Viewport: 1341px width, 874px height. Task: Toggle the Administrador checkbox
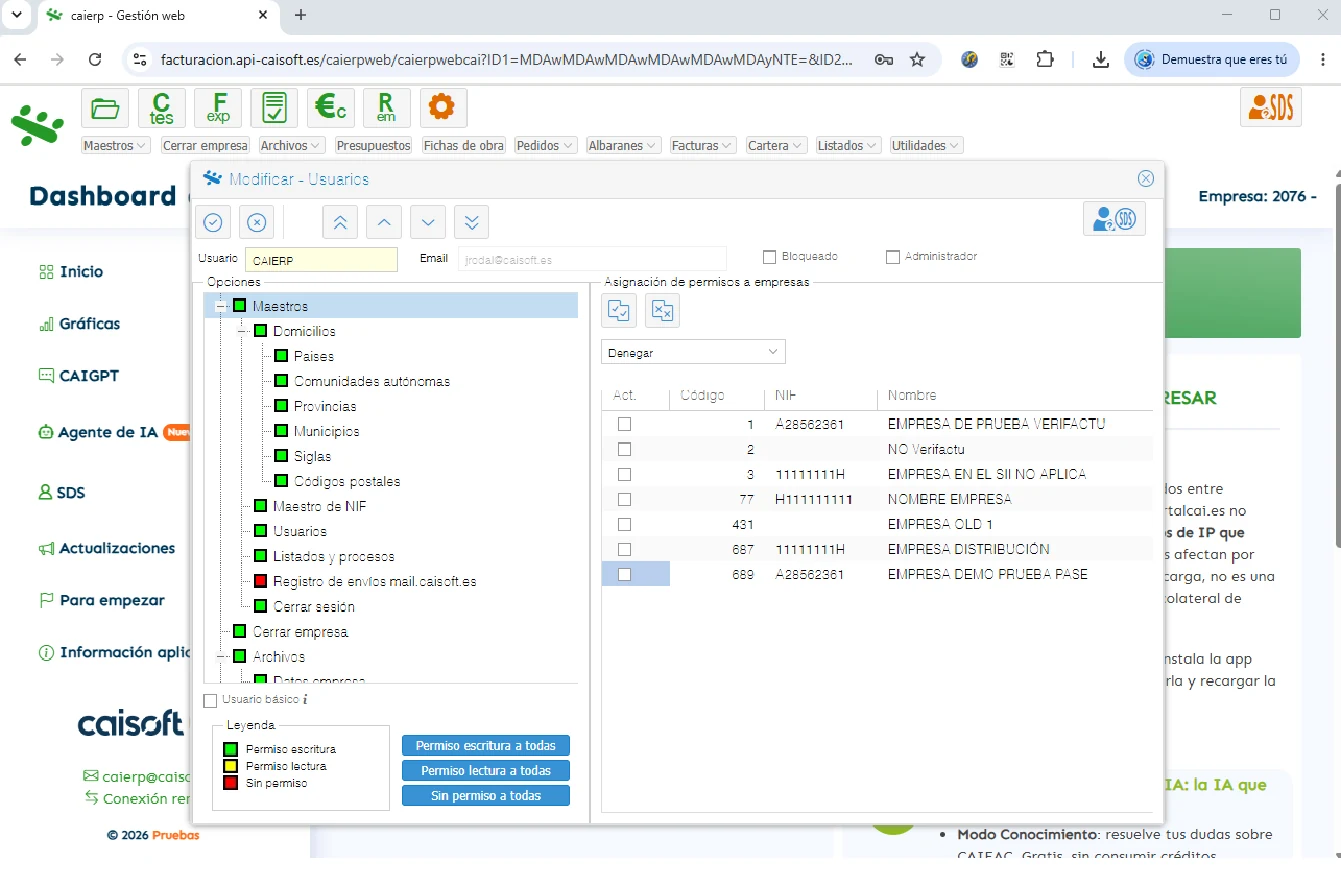893,257
